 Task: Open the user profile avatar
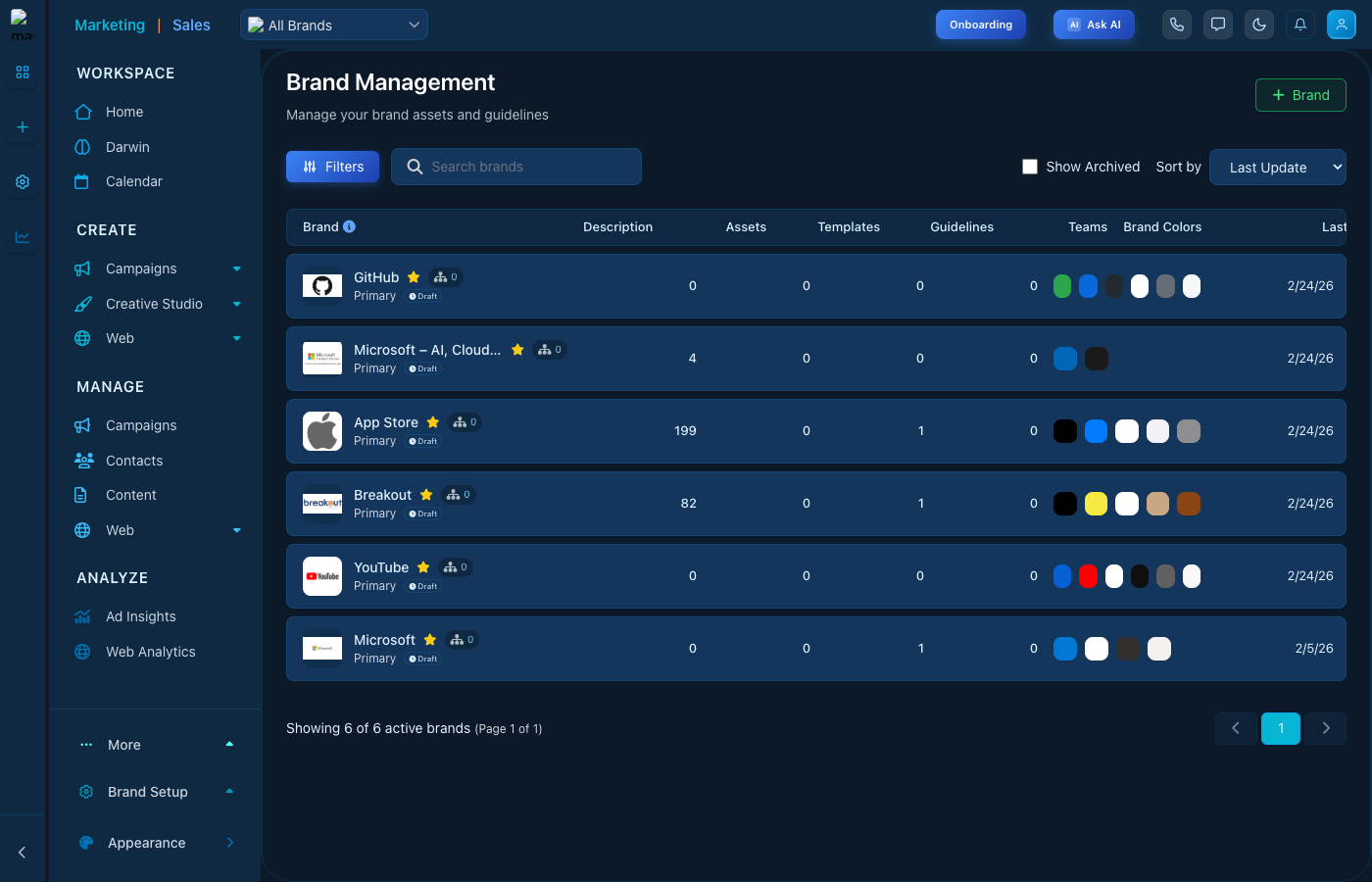point(1342,24)
